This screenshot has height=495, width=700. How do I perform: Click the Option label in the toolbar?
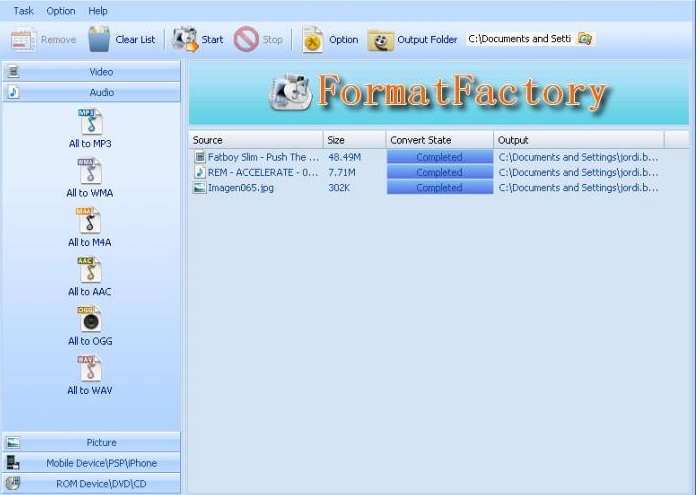[344, 40]
